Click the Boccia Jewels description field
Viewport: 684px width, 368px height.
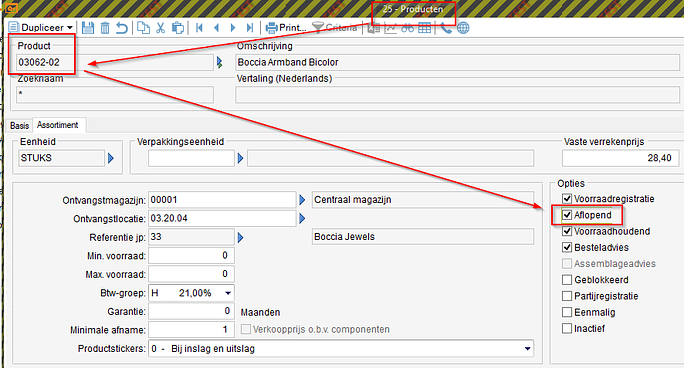coord(423,237)
